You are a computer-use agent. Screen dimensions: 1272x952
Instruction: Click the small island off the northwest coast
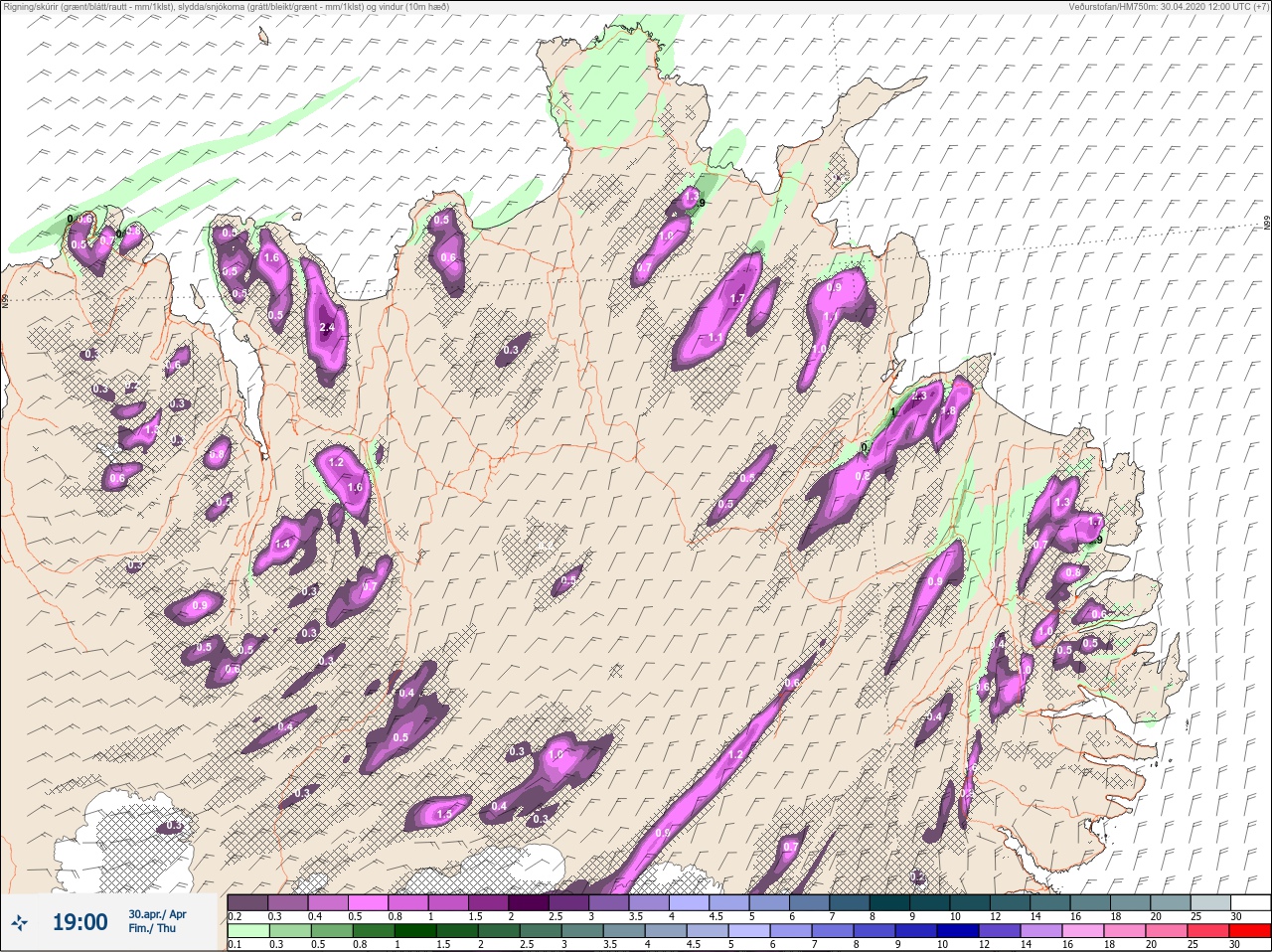263,37
